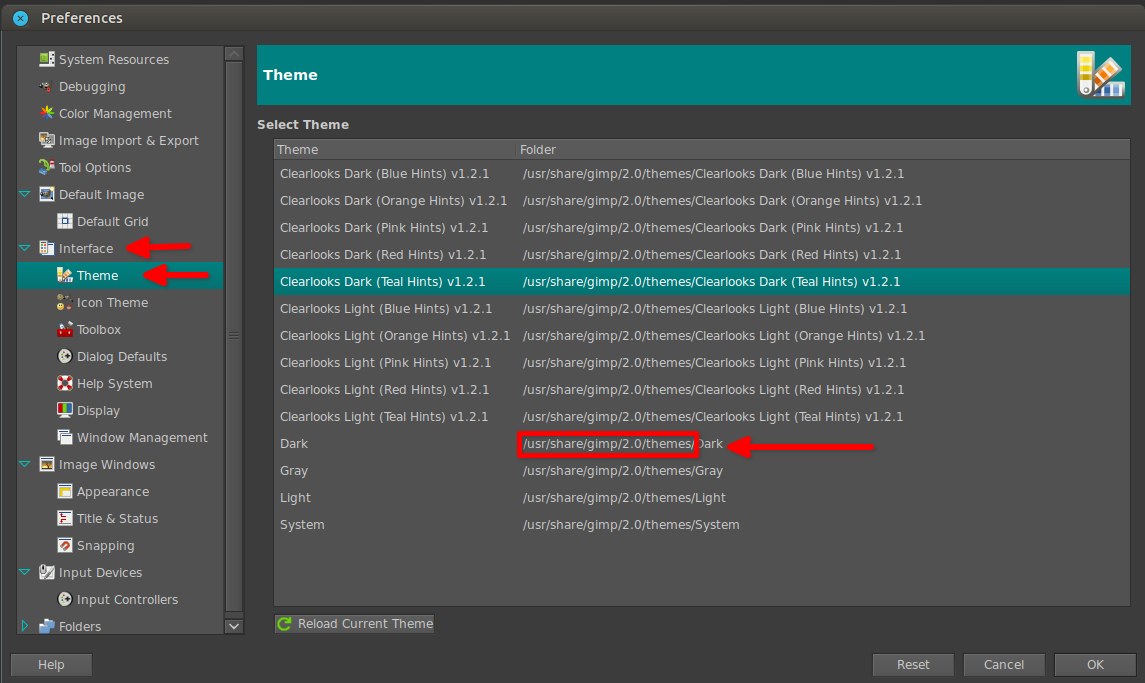Select Clearlooks Light (Pink Hints) v1.2.1 theme
The height and width of the screenshot is (683, 1145).
[x=702, y=363]
